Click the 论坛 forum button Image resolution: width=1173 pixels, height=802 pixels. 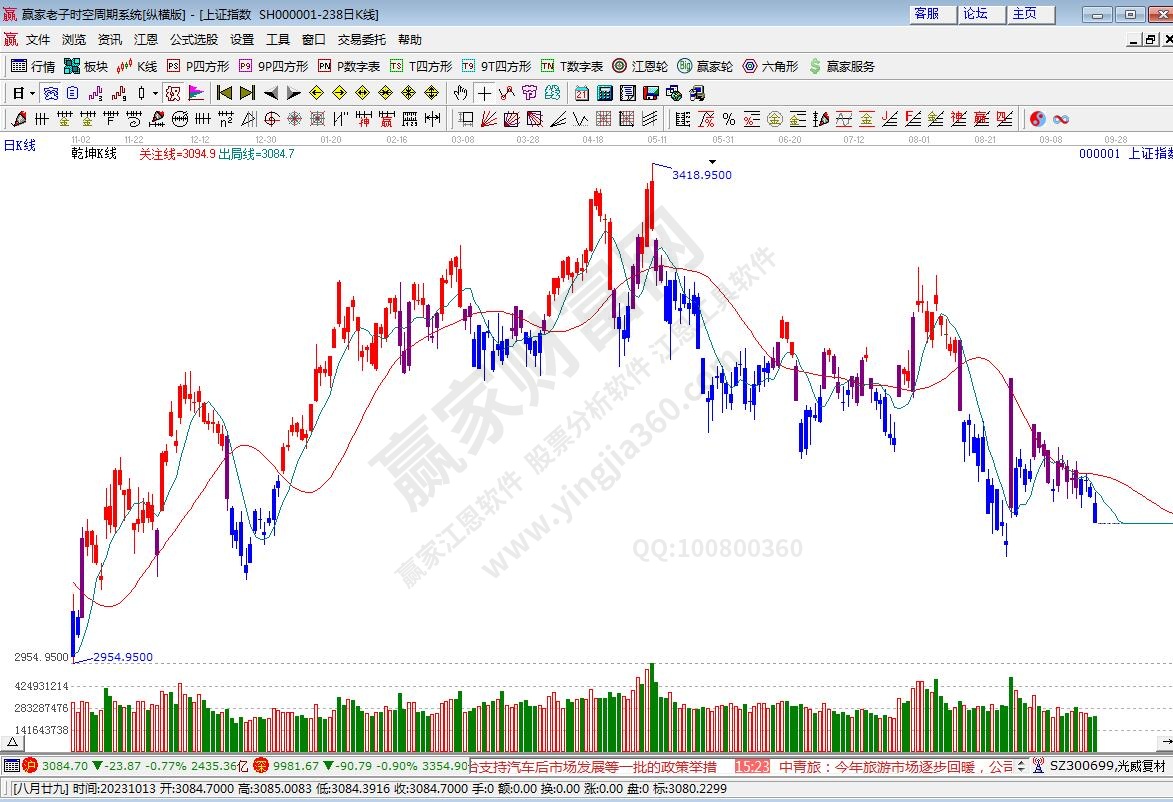pos(976,14)
